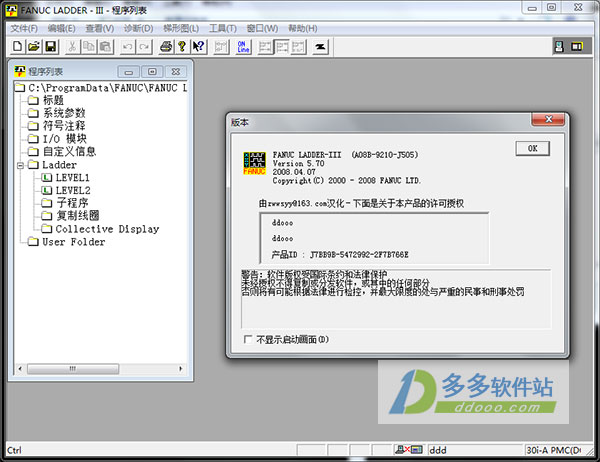Open the 梯形图(L) menu
This screenshot has width=600, height=462.
pyautogui.click(x=181, y=28)
